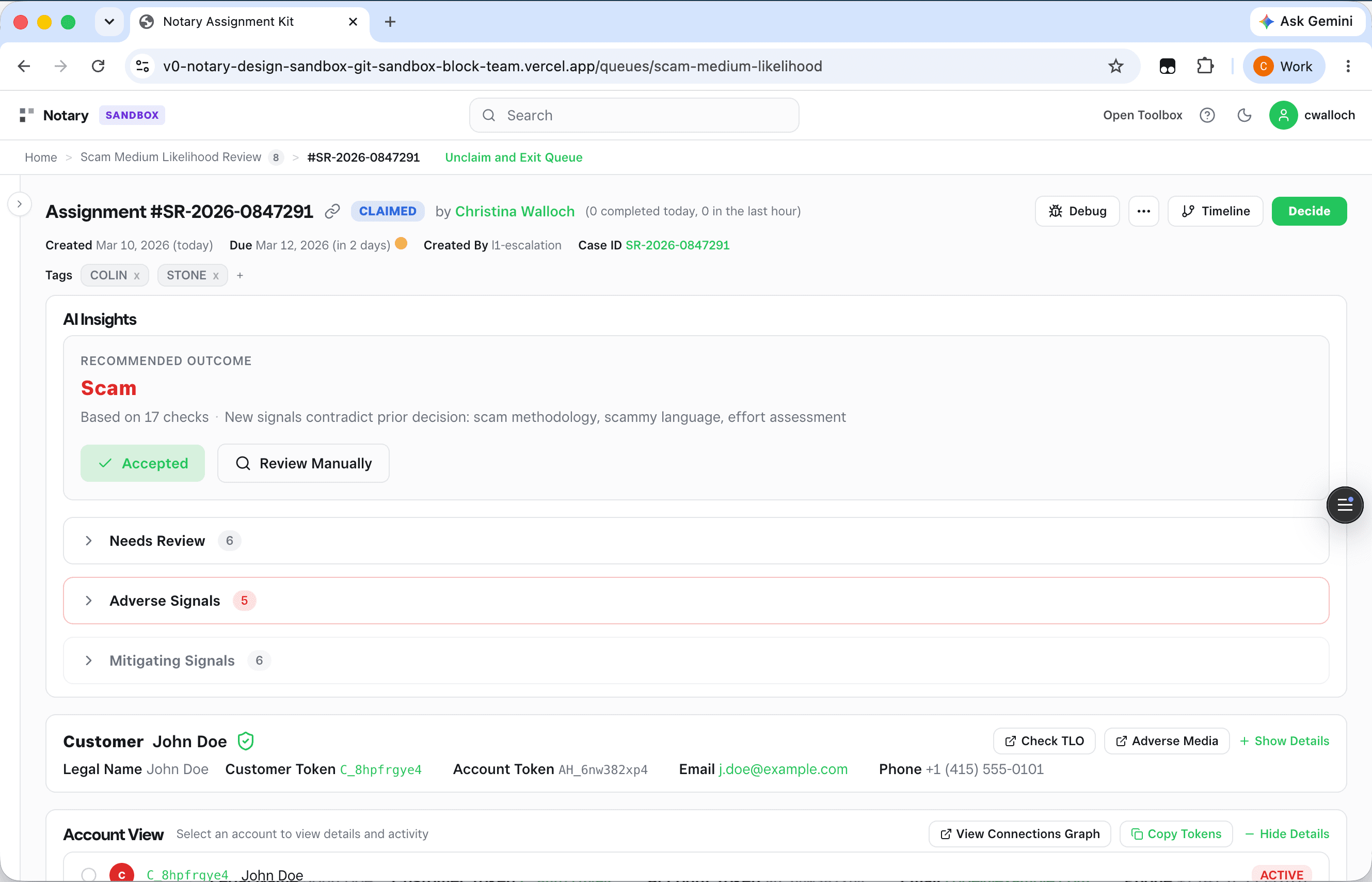Viewport: 1372px width, 882px height.
Task: Click the green Decide button
Action: tap(1309, 211)
